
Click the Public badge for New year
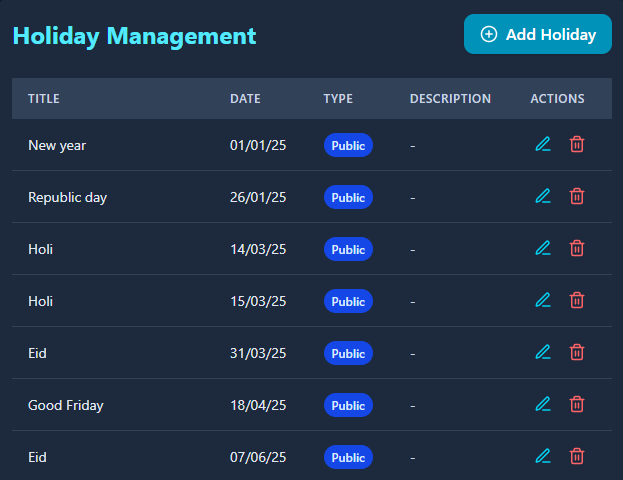(x=348, y=145)
